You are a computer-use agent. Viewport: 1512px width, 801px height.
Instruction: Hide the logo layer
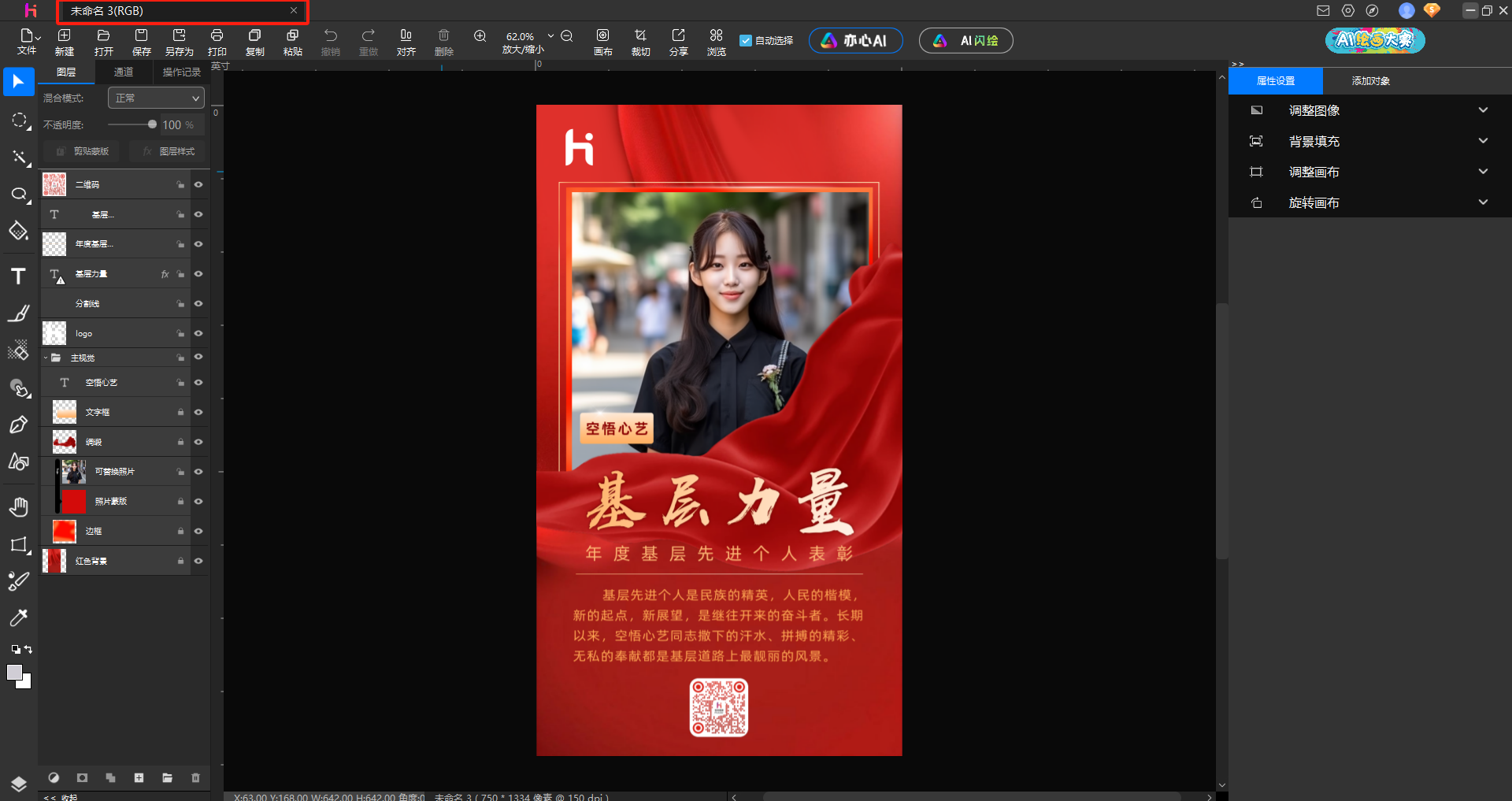(x=198, y=333)
